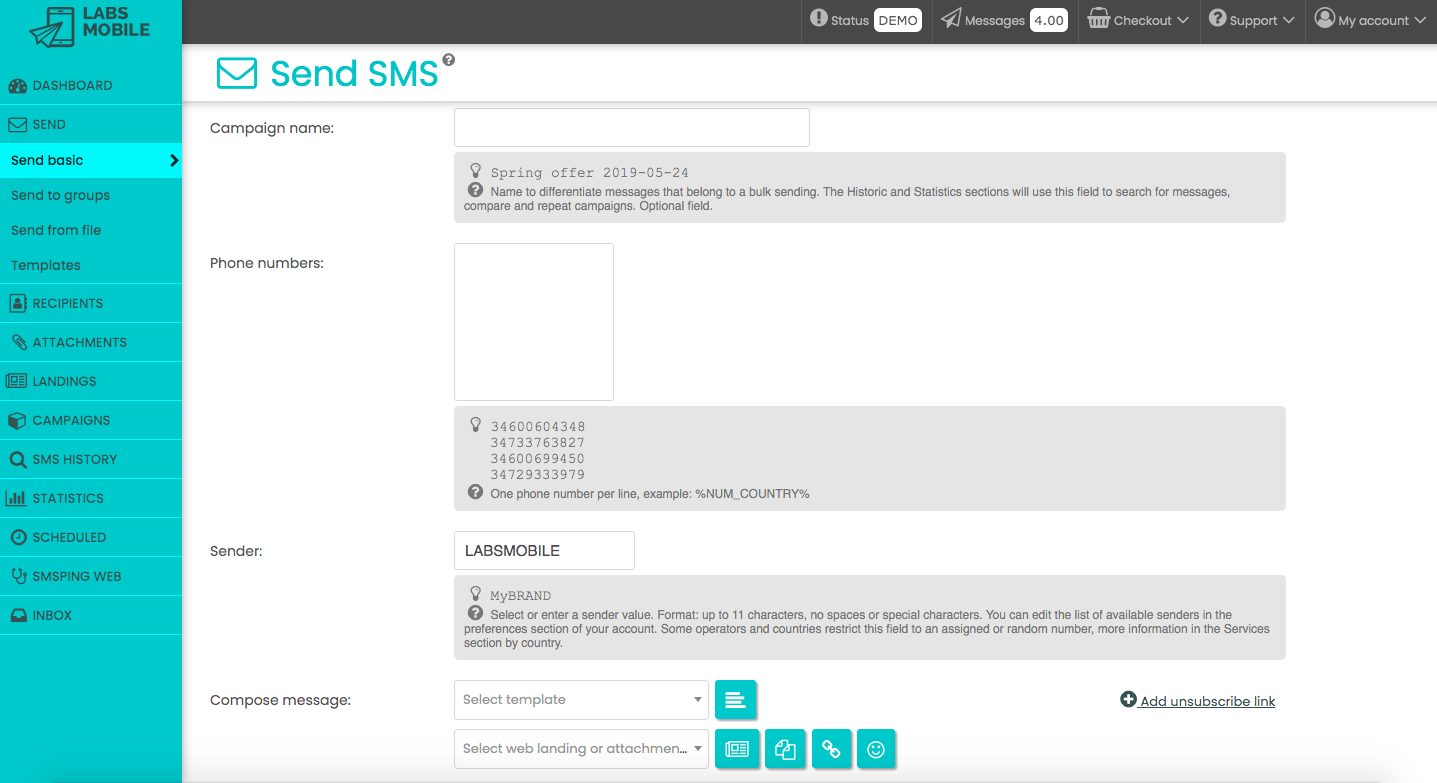Click the Recipients contact icon
The height and width of the screenshot is (783, 1437).
[x=17, y=303]
